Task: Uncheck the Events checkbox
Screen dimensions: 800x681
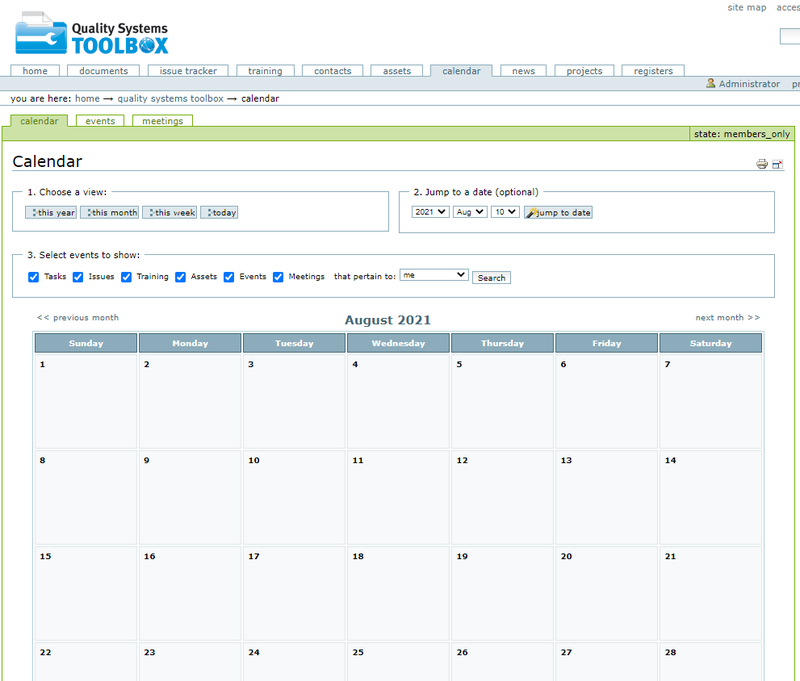Action: coord(229,277)
